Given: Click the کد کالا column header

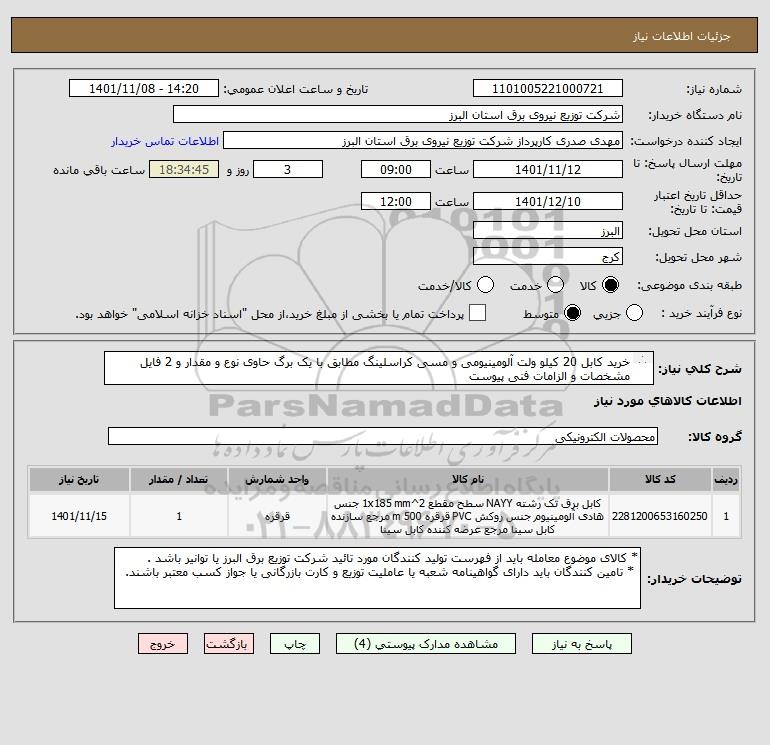Looking at the screenshot, I should [660, 479].
